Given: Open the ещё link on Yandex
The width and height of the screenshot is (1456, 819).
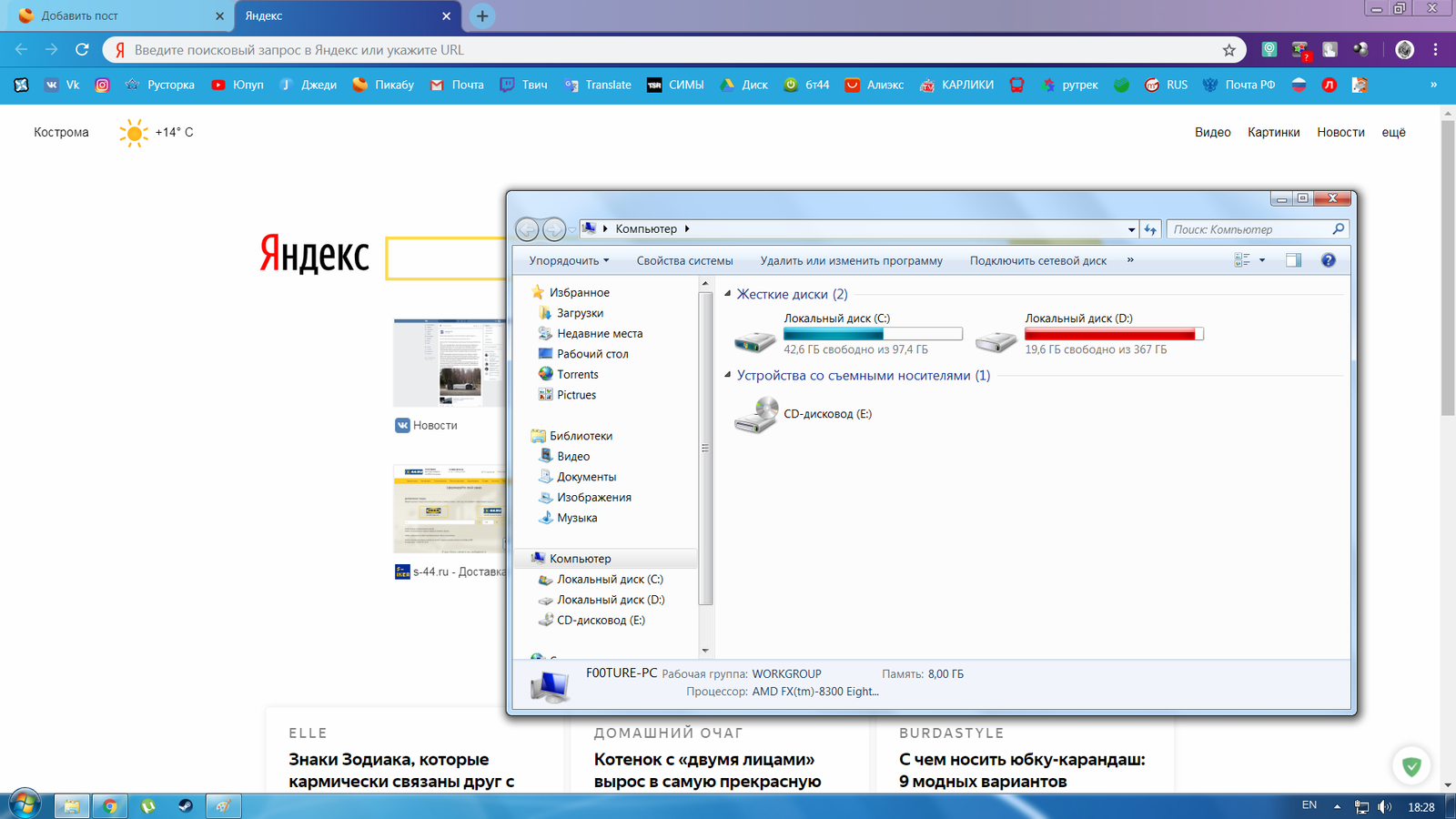Looking at the screenshot, I should [1393, 132].
